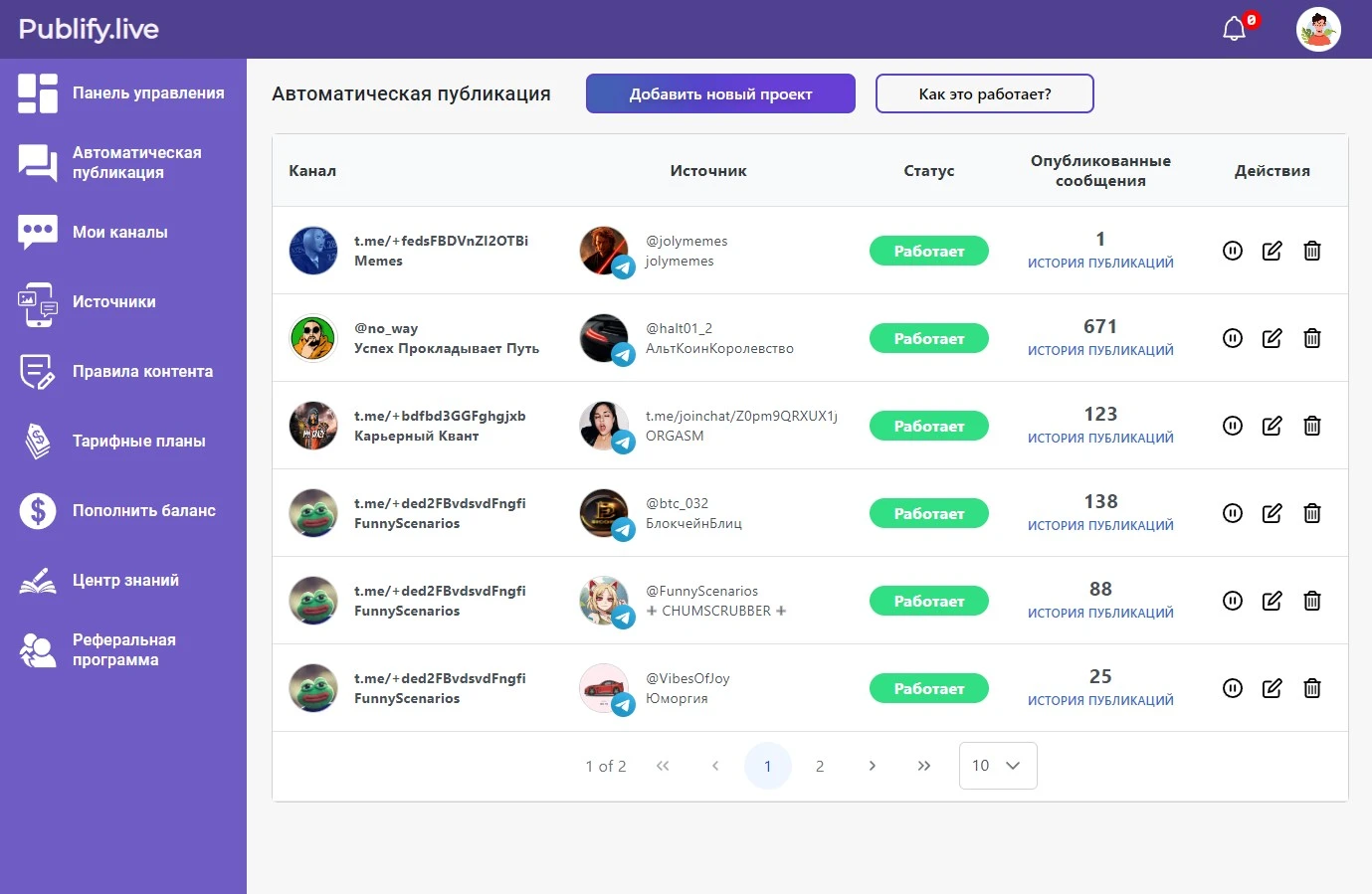Edit the CHUMSCRUBBER project row
This screenshot has width=1372, height=894.
coord(1272,601)
